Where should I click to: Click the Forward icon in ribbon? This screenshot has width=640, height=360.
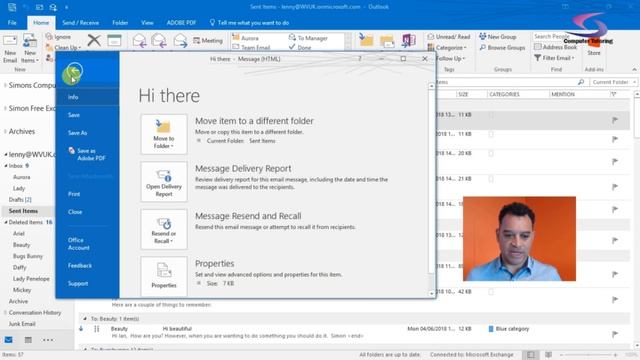pyautogui.click(x=180, y=41)
